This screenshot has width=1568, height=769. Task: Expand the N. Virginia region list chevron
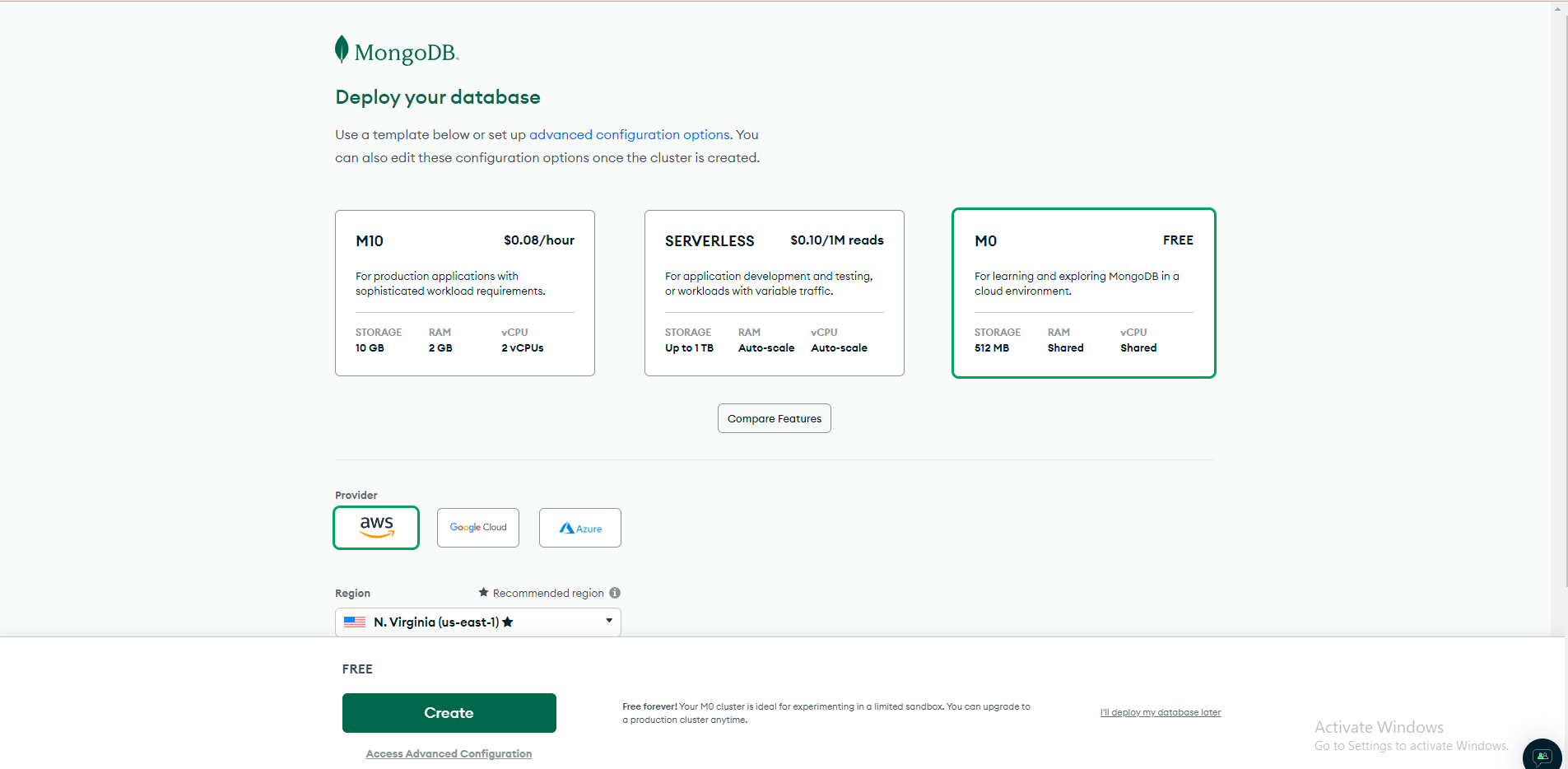click(x=608, y=622)
